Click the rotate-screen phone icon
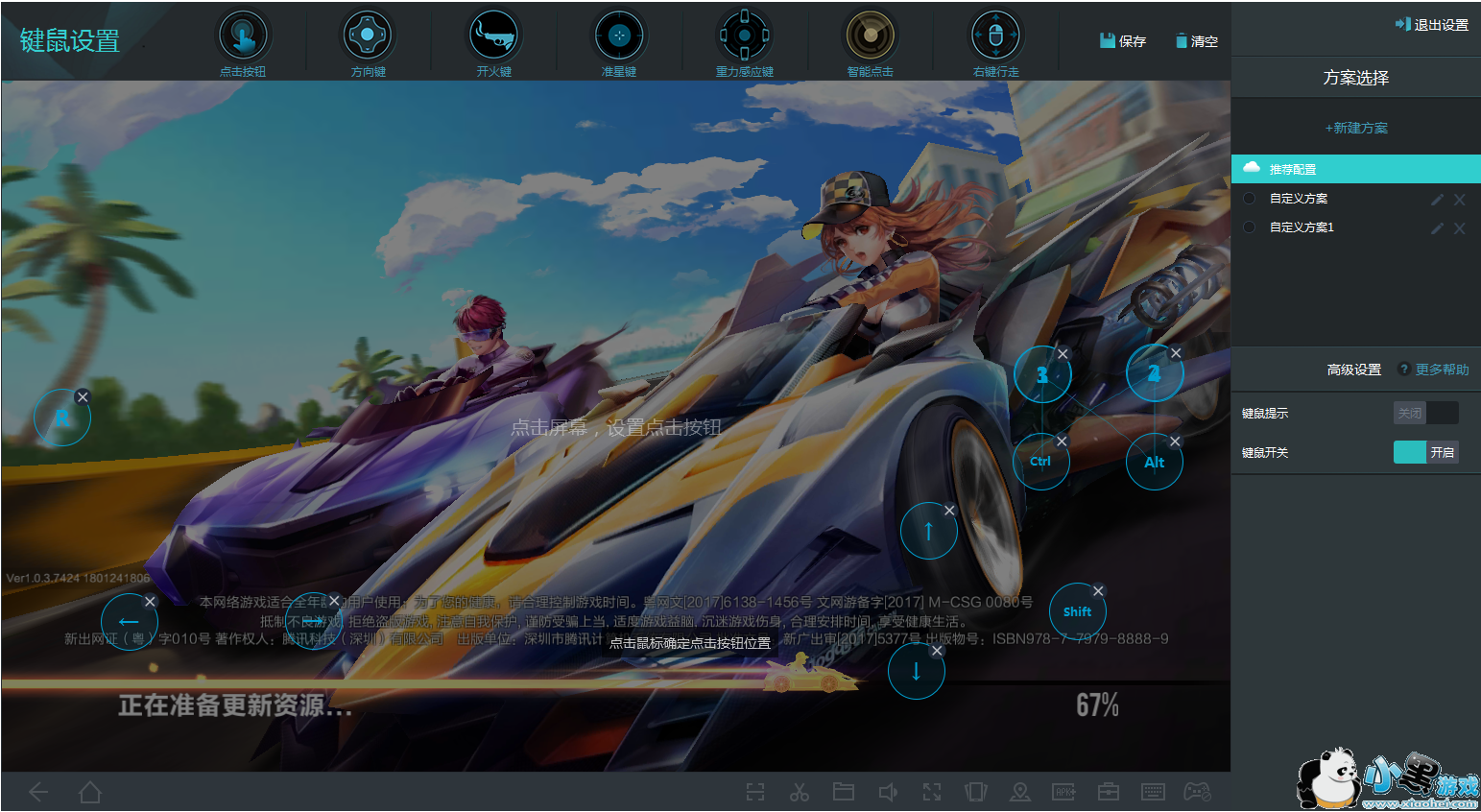The width and height of the screenshot is (1481, 812). [x=976, y=792]
